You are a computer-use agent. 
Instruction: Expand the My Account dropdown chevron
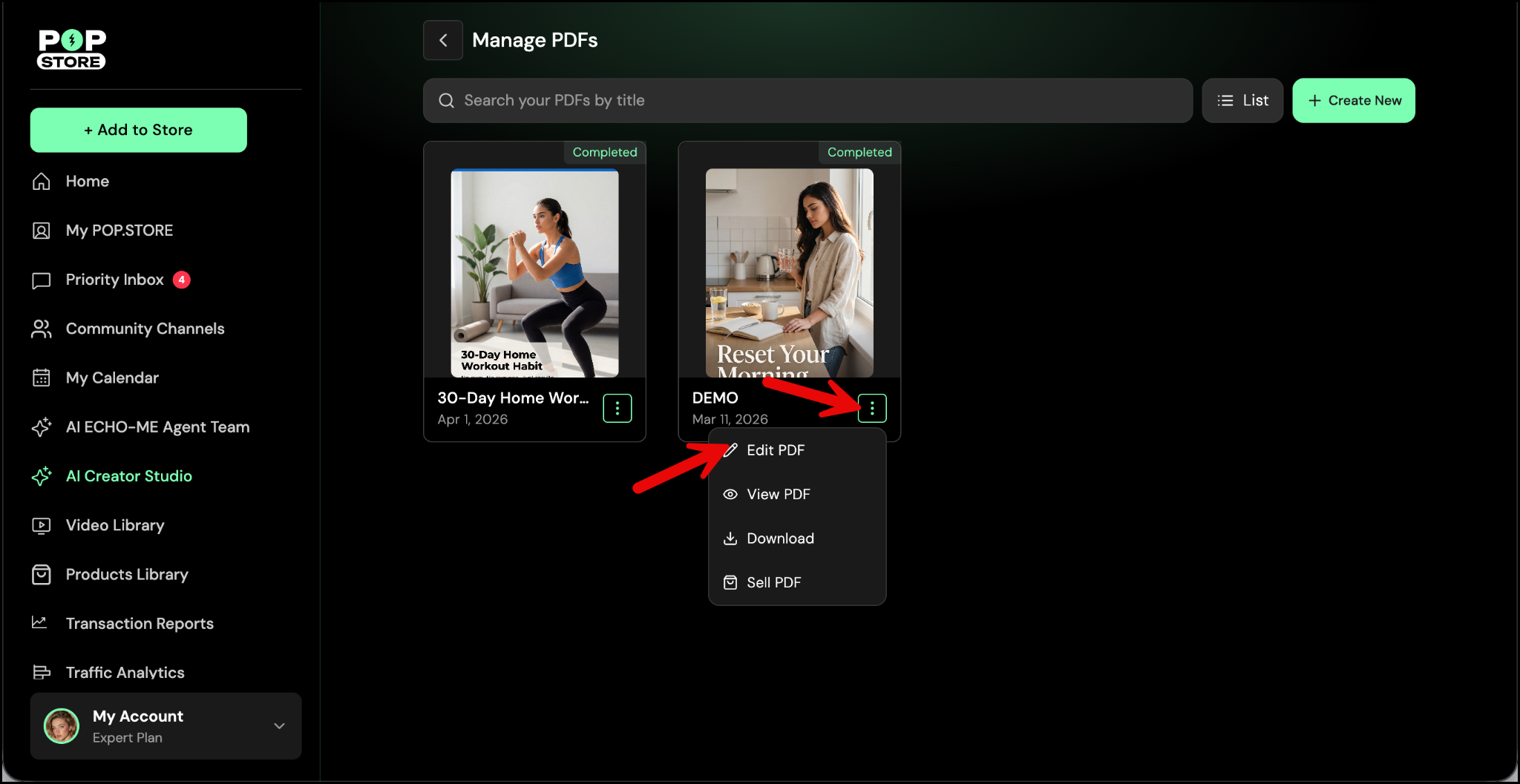coord(279,726)
